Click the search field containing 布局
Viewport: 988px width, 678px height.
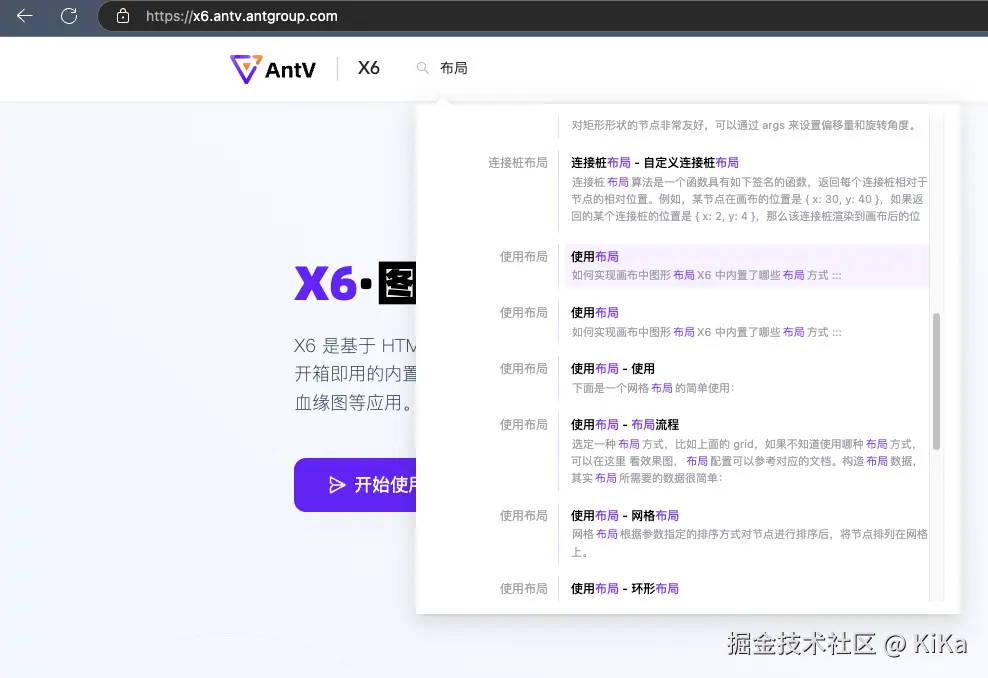pyautogui.click(x=454, y=68)
